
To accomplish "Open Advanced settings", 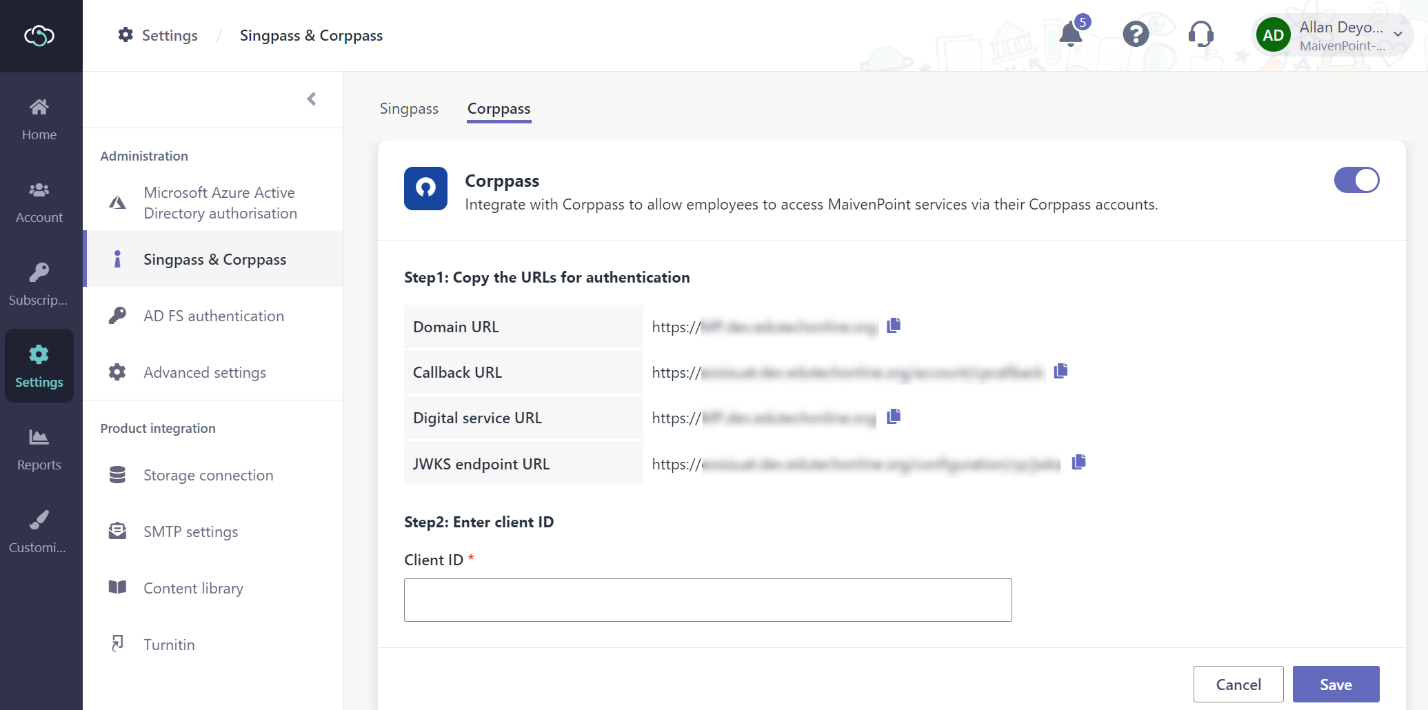I will pos(213,372).
